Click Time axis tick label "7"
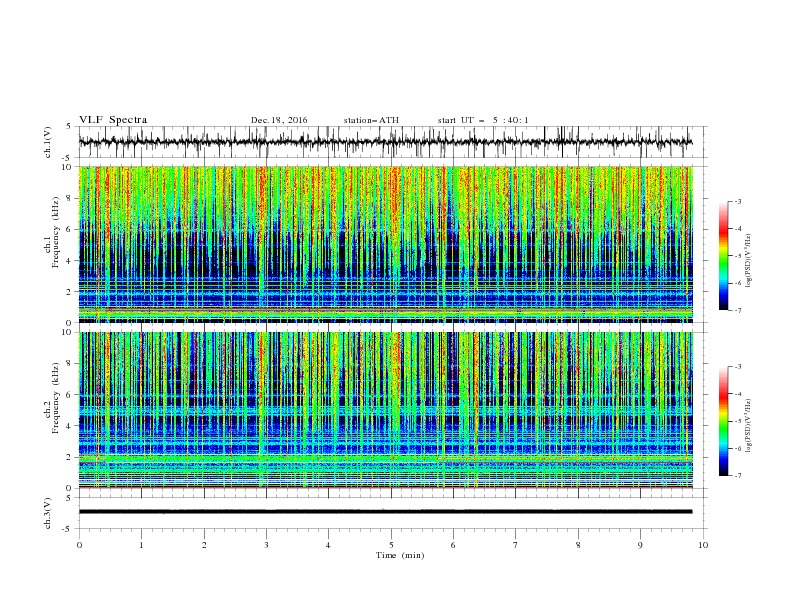Image resolution: width=792 pixels, height=612 pixels. pyautogui.click(x=516, y=545)
